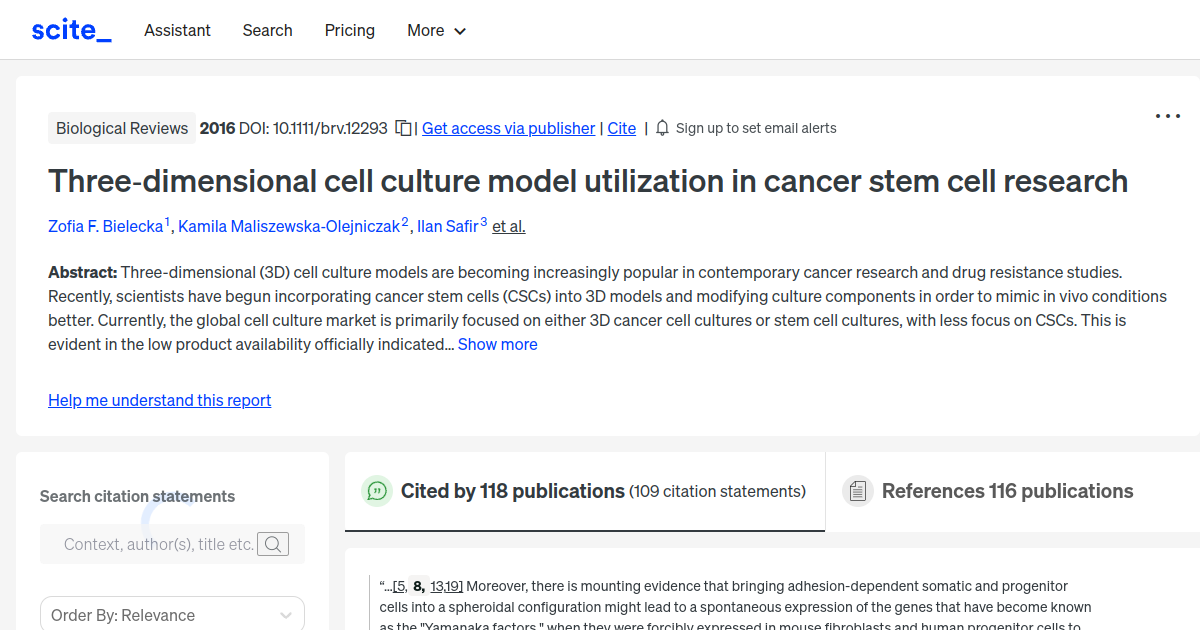Open the Cite link
Viewport: 1200px width, 630px height.
coord(621,128)
